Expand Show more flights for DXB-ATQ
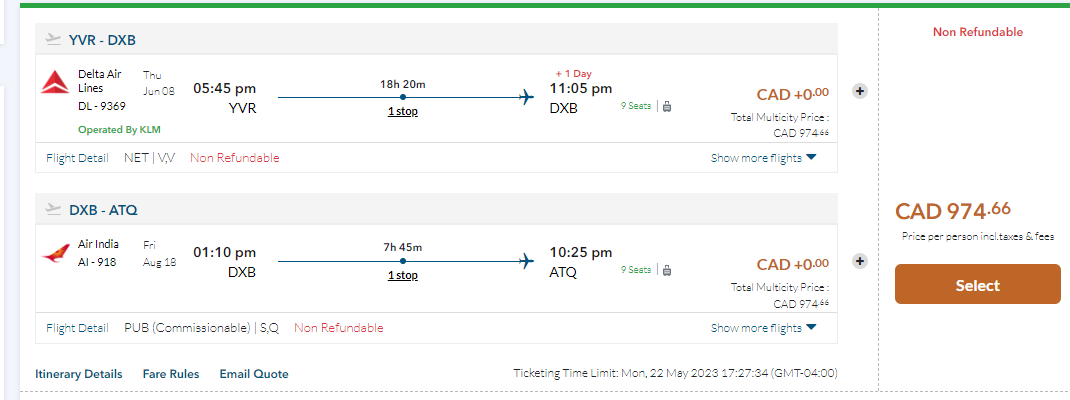The height and width of the screenshot is (400, 1070). pyautogui.click(x=764, y=328)
